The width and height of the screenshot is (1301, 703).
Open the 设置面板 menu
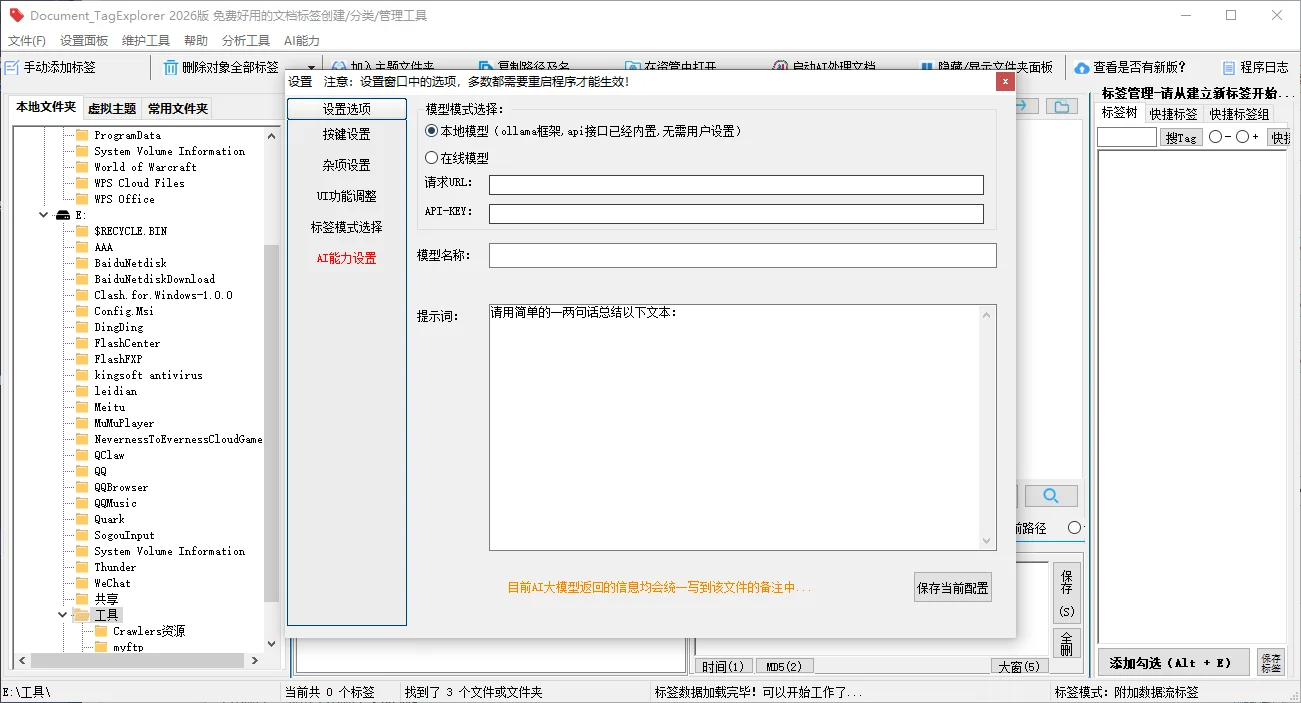pos(84,41)
